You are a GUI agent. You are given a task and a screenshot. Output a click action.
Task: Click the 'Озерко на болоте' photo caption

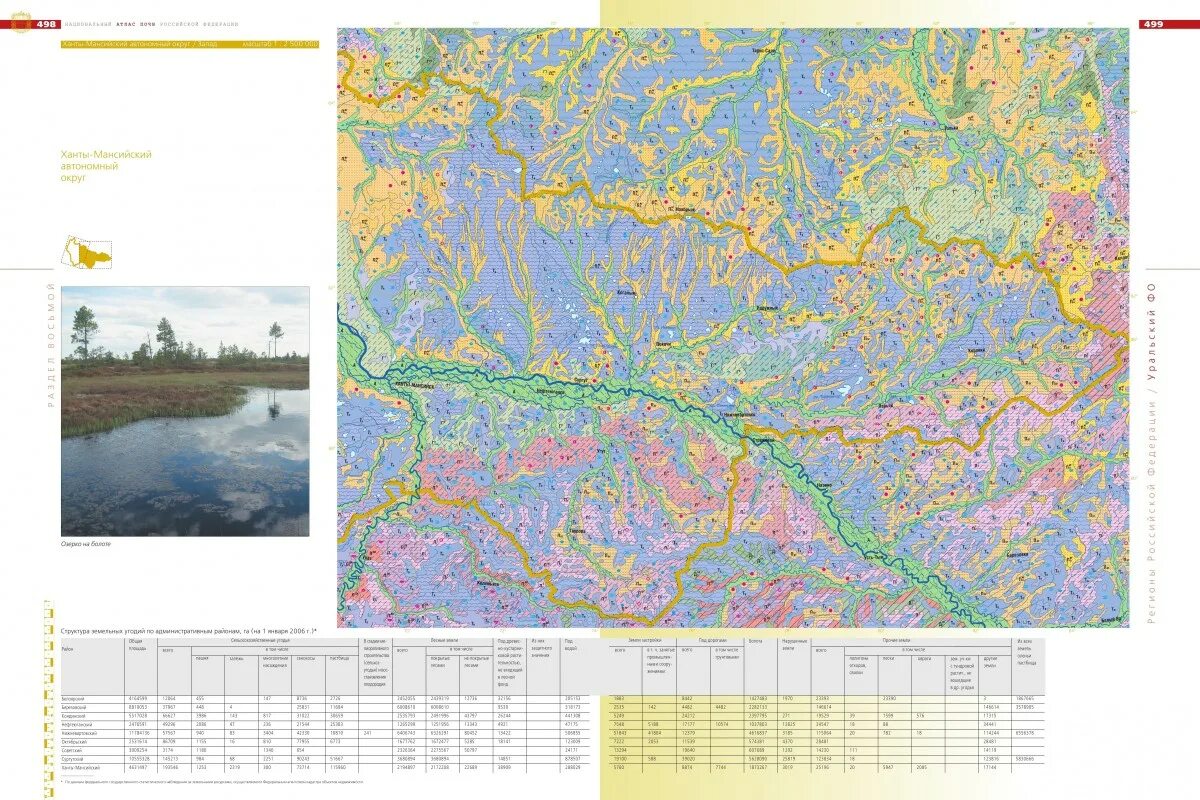point(86,544)
